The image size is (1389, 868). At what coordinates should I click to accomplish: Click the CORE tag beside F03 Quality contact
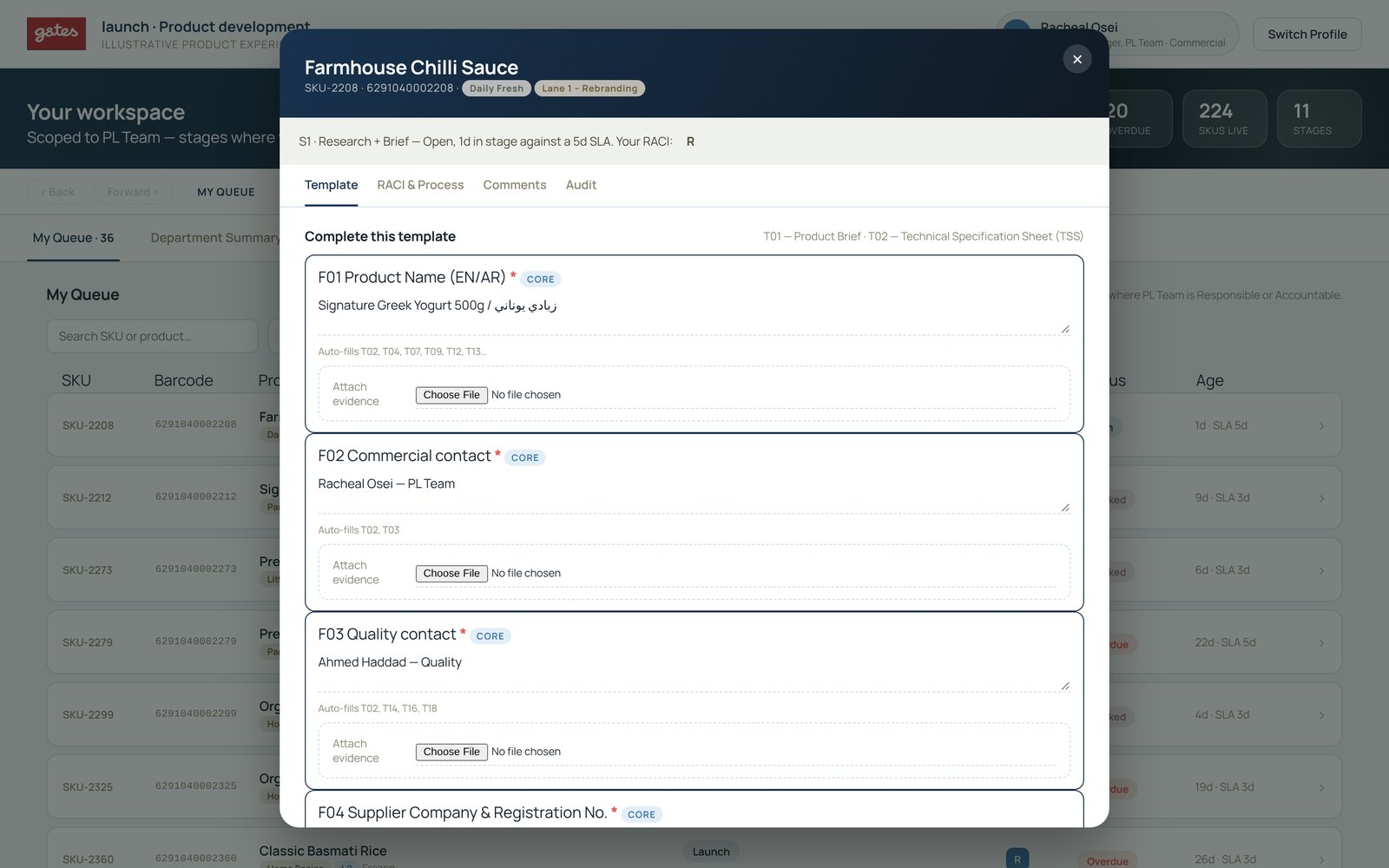[490, 636]
